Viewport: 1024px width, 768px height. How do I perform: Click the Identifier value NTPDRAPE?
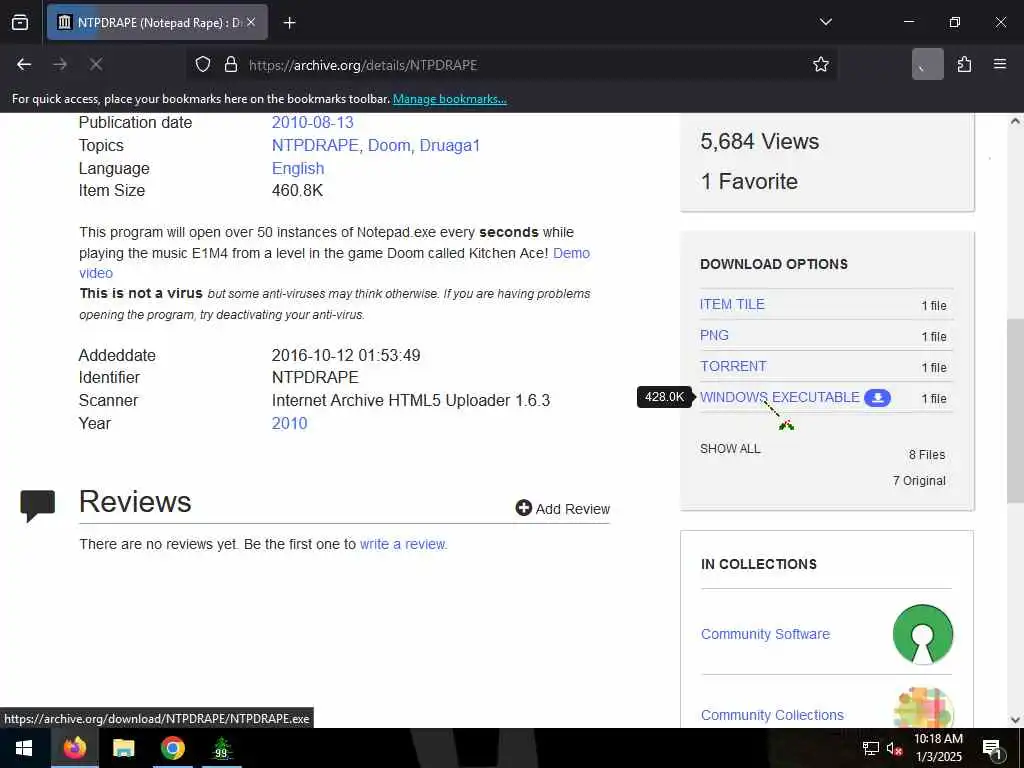[315, 377]
